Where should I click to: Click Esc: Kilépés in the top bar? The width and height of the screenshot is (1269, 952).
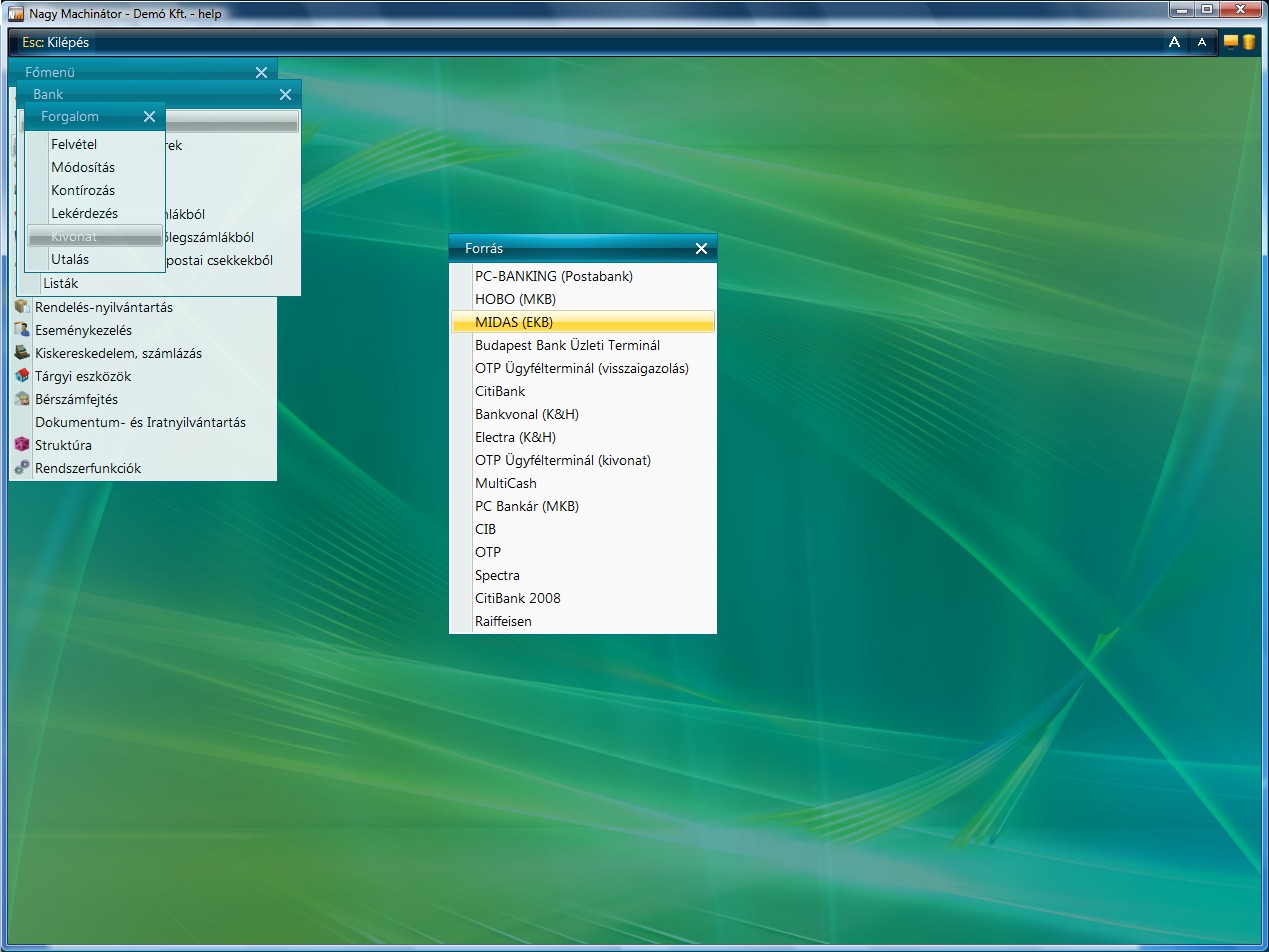click(55, 43)
